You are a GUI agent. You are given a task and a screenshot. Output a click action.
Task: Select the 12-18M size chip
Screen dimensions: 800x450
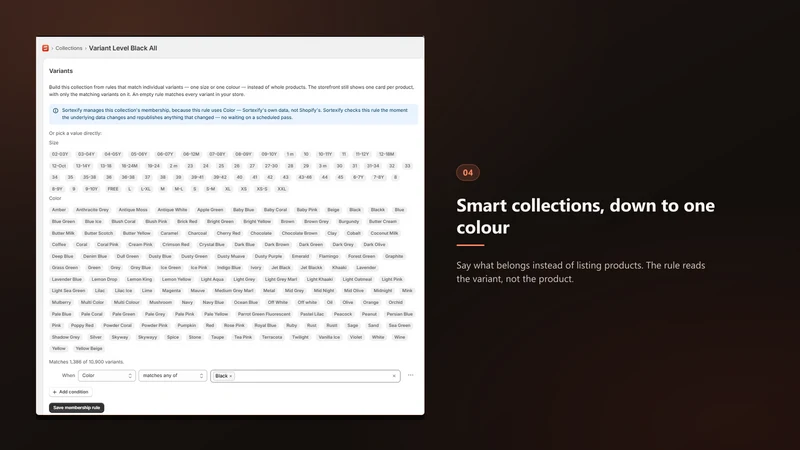click(386, 154)
